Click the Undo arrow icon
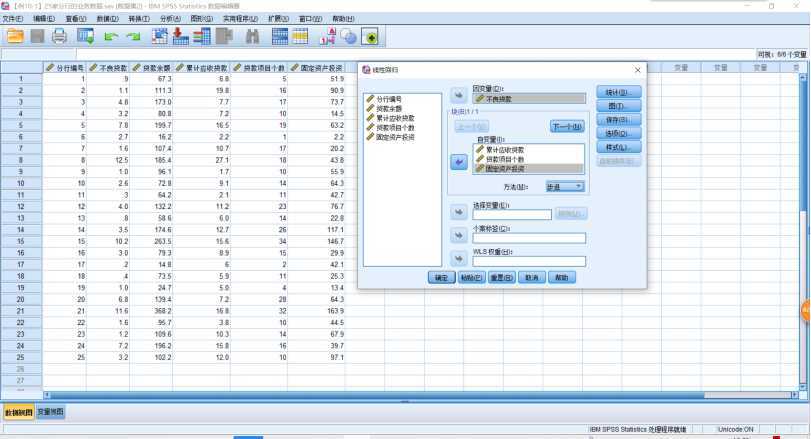The image size is (811, 439). (x=110, y=36)
